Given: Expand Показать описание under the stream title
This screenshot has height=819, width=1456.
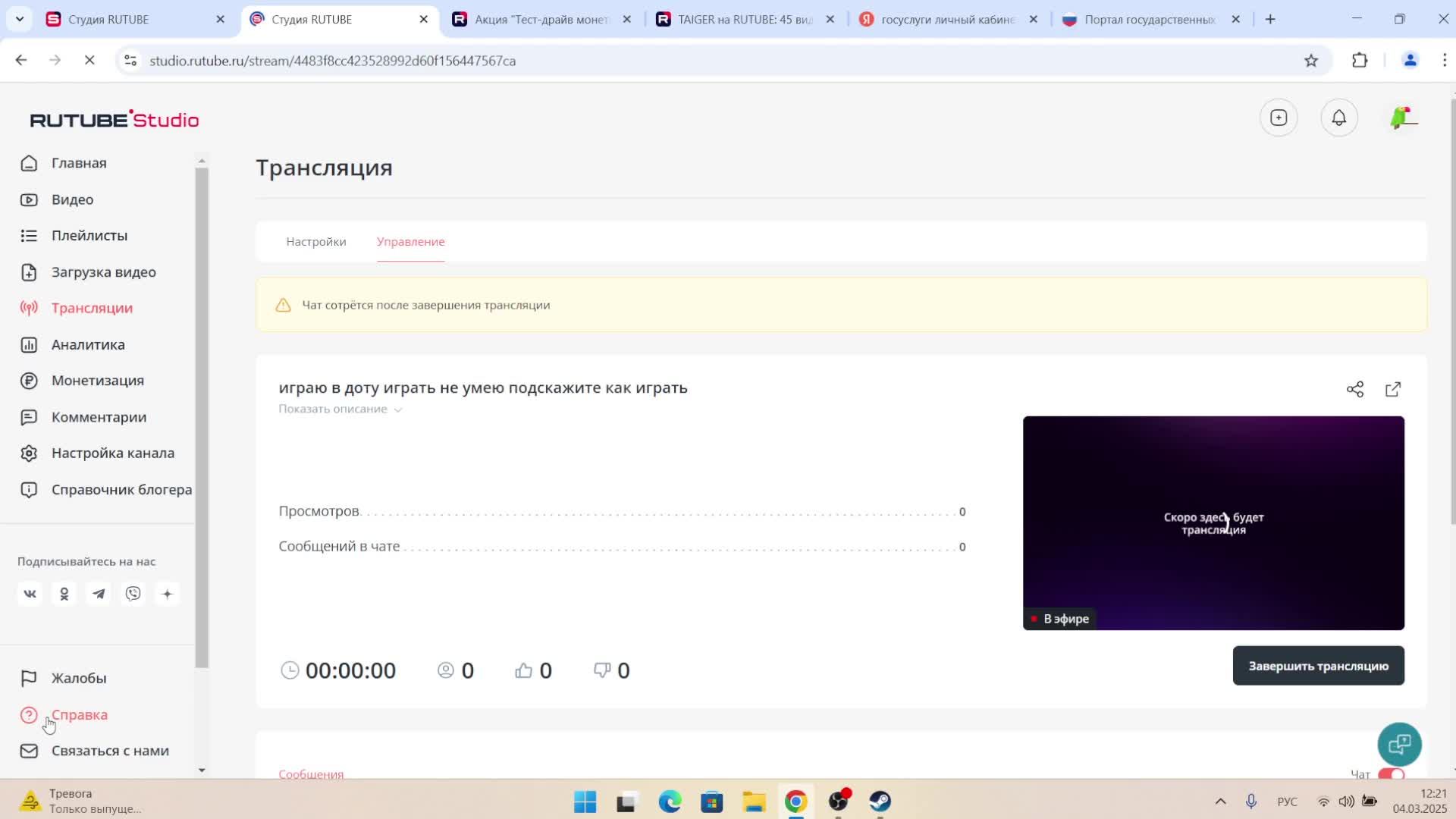Looking at the screenshot, I should (x=340, y=409).
